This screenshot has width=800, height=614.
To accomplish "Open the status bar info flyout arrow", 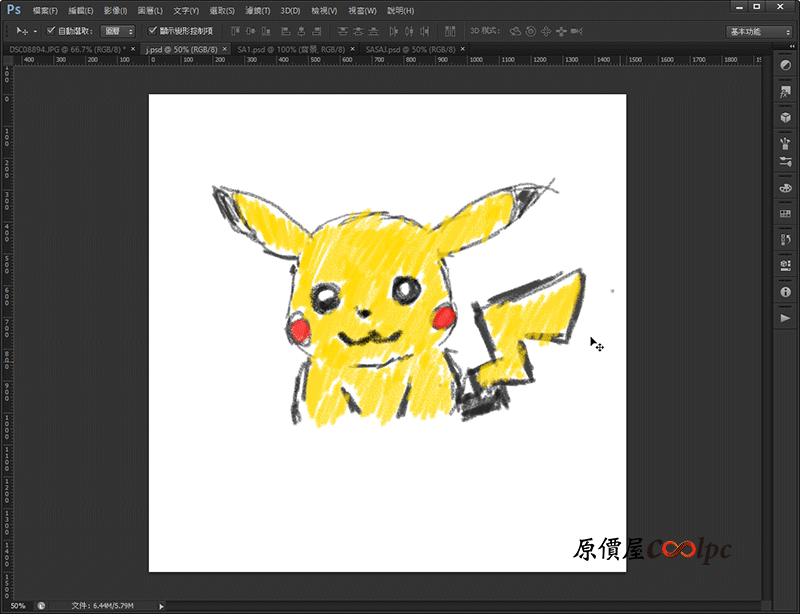I will (x=161, y=606).
